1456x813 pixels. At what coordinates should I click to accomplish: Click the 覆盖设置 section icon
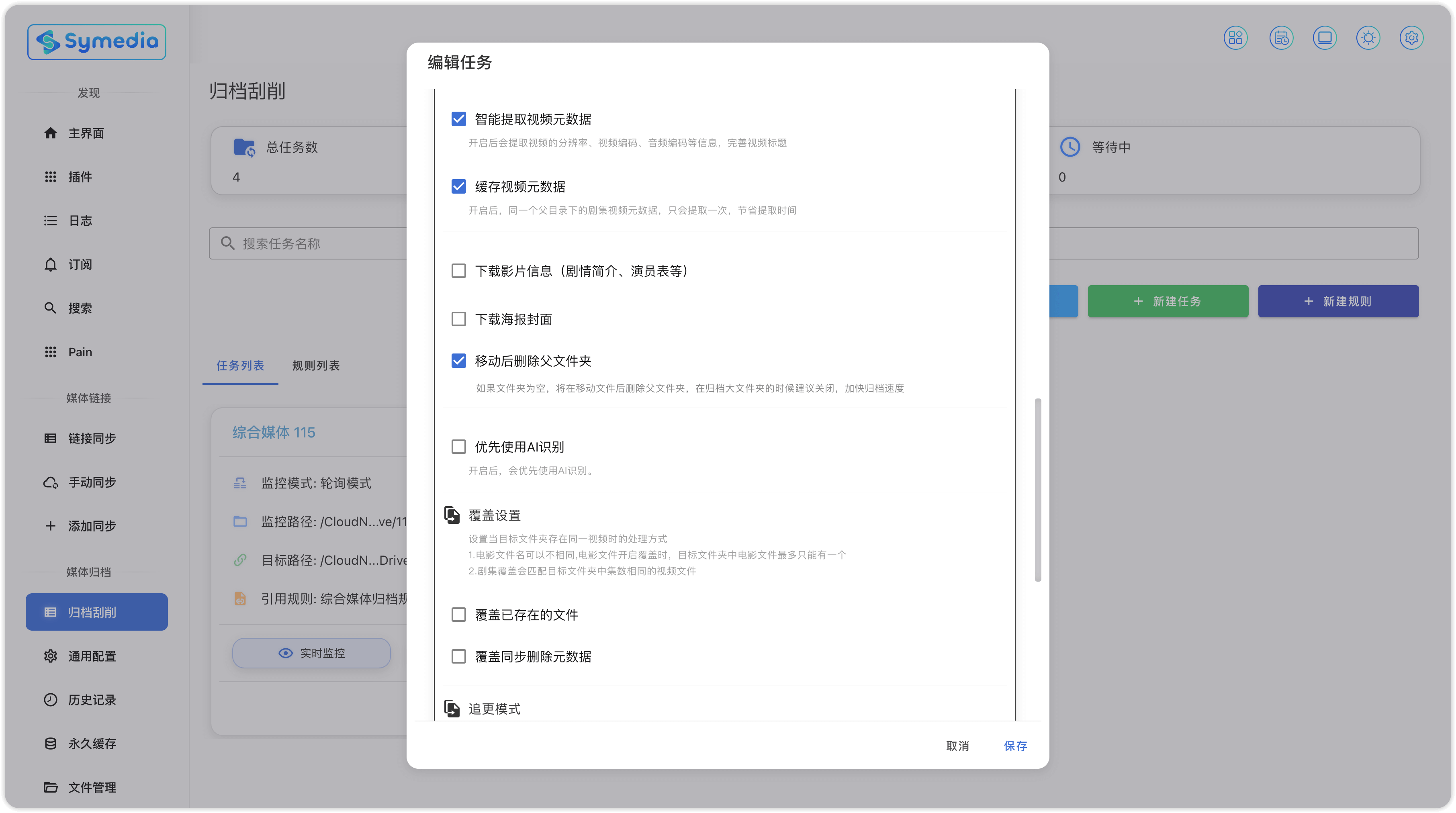(452, 515)
